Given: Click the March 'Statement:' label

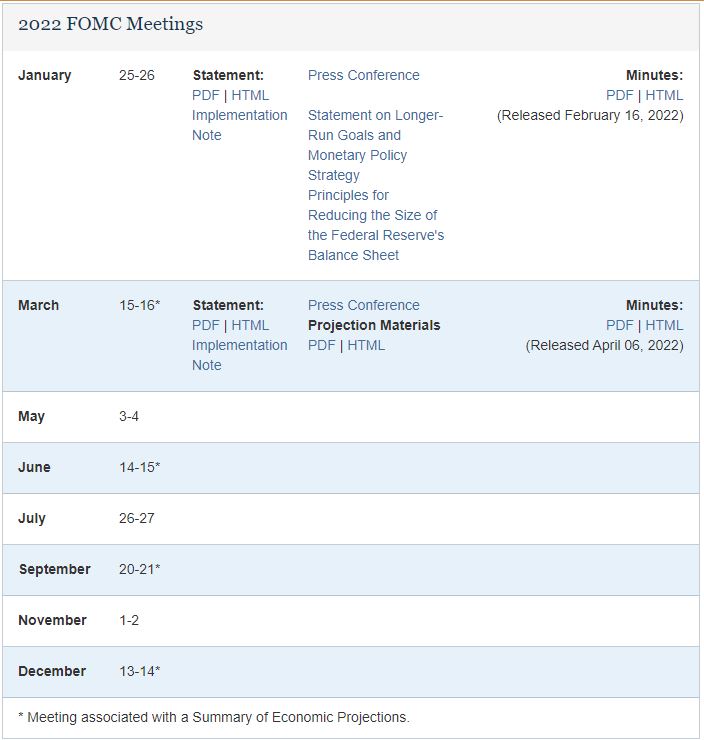Looking at the screenshot, I should (228, 305).
